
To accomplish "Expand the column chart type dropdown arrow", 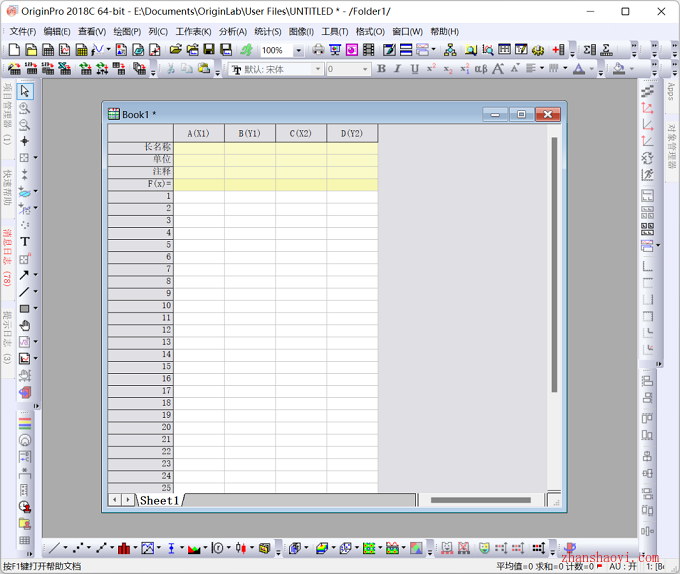I will 135,548.
